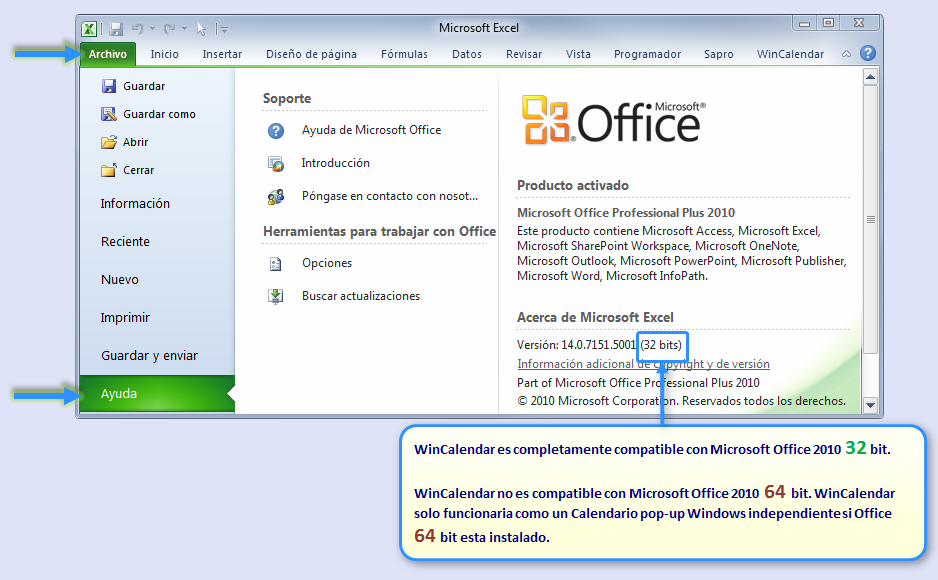Open Opciones using its icon
The image size is (938, 580).
[x=274, y=264]
